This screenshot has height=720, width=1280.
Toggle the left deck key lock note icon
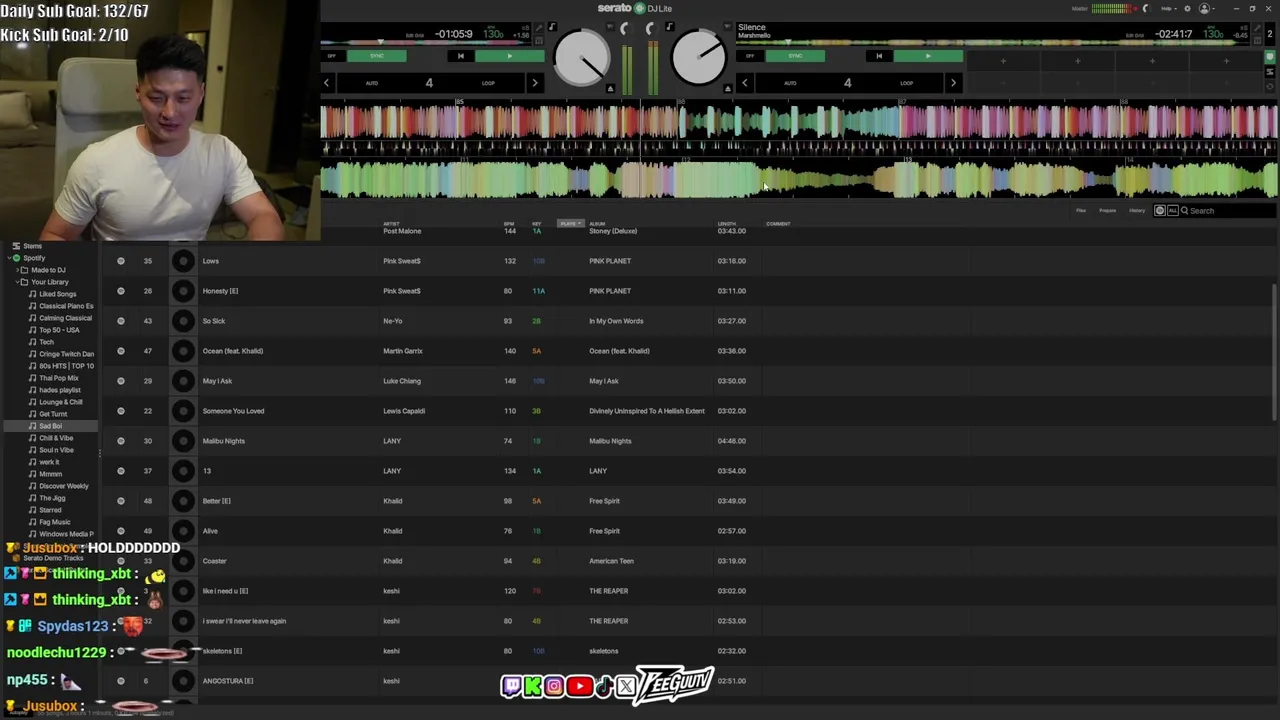pyautogui.click(x=552, y=27)
